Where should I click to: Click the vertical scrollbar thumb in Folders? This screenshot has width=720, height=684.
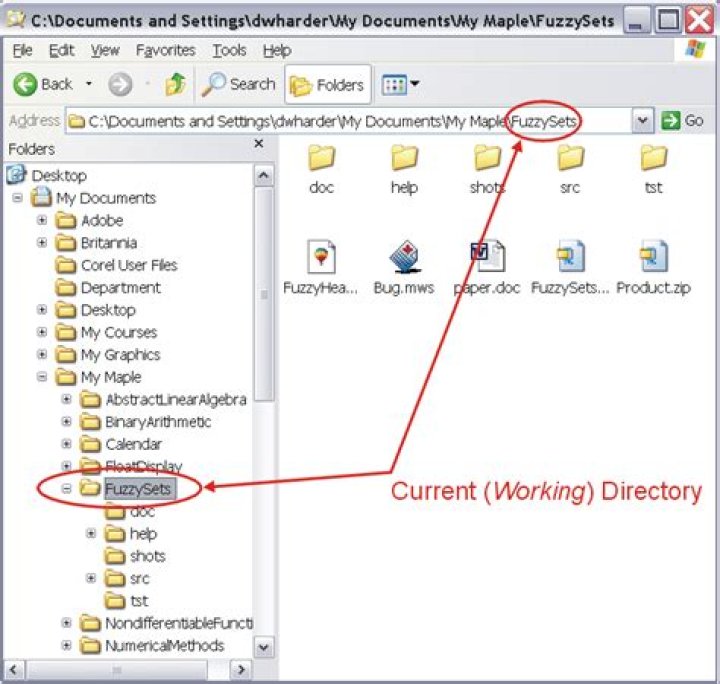click(x=264, y=294)
